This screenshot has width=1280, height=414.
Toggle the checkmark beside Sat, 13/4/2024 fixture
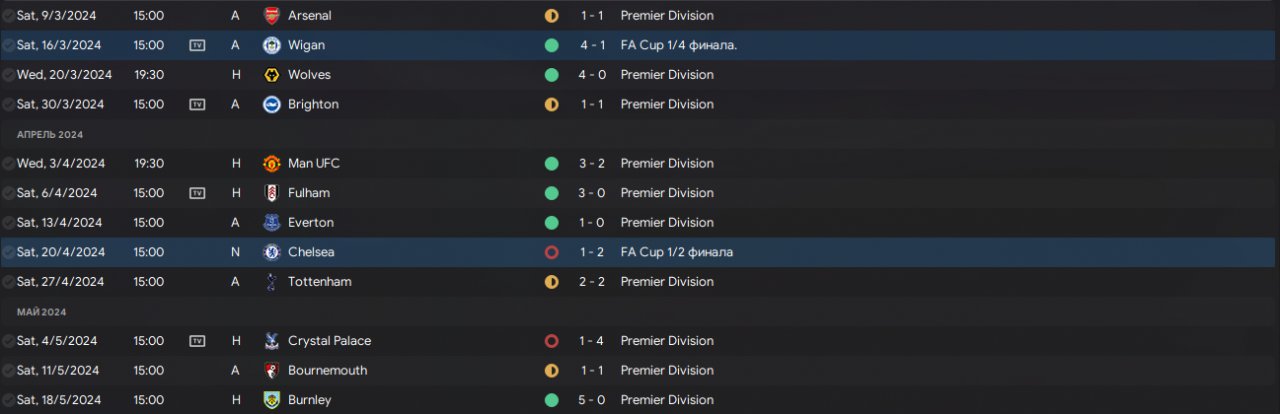click(8, 222)
